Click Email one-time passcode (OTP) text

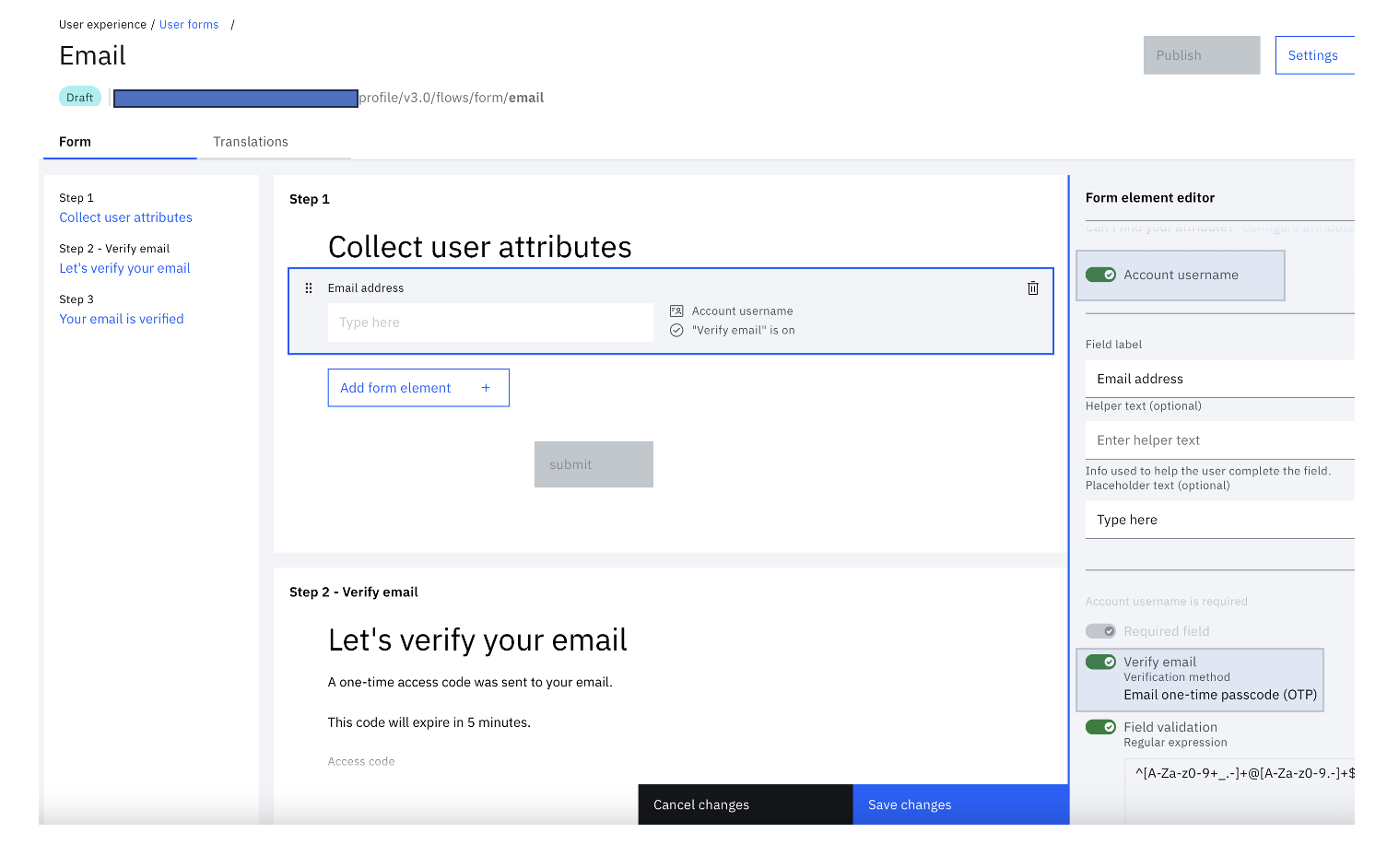(x=1220, y=695)
